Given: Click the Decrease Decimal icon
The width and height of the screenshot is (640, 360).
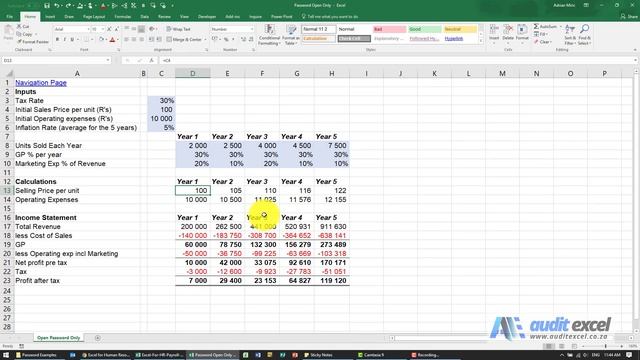Looking at the screenshot, I should click(251, 40).
